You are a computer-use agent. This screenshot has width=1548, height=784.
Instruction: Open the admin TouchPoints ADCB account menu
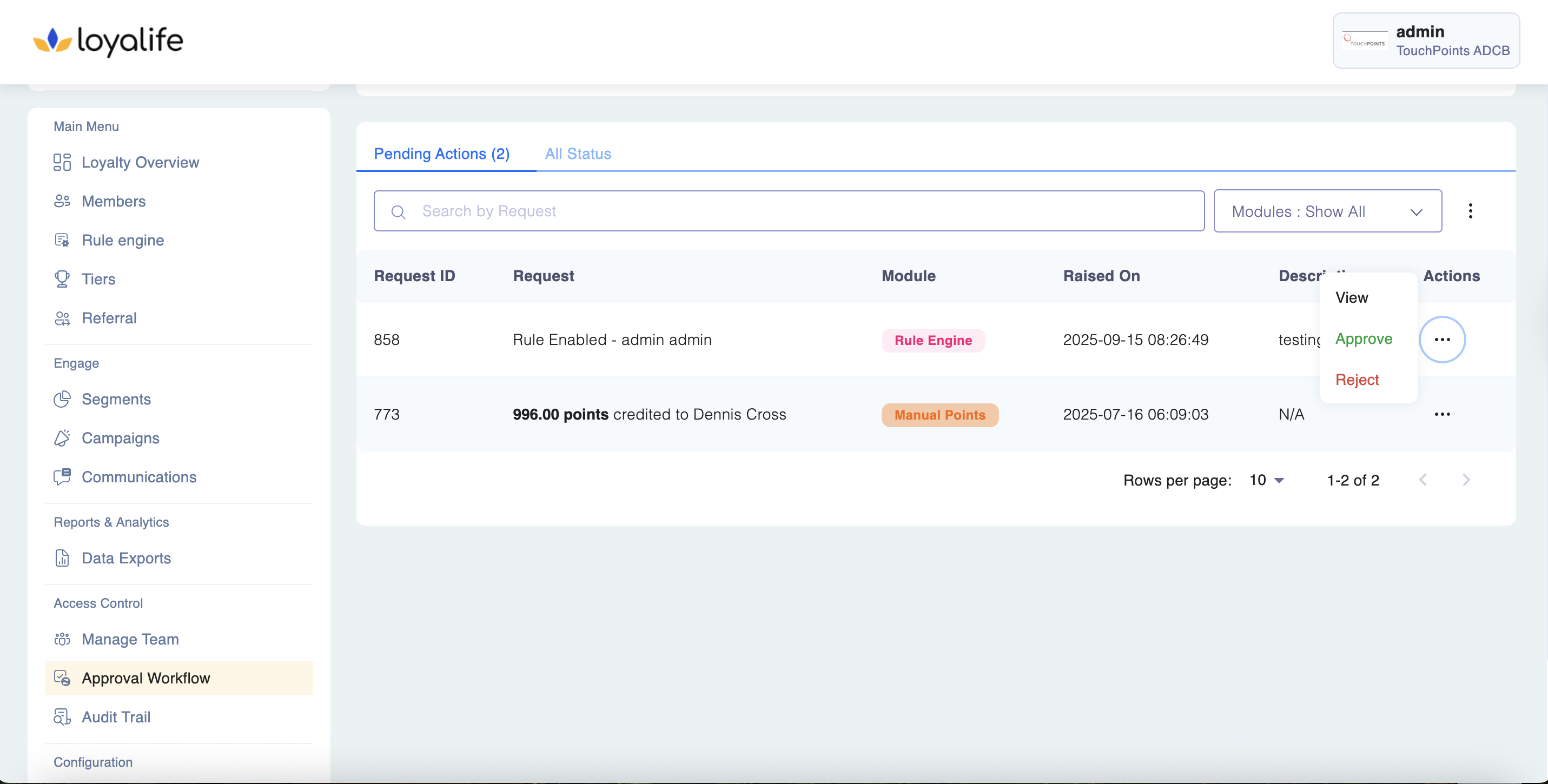(x=1425, y=41)
